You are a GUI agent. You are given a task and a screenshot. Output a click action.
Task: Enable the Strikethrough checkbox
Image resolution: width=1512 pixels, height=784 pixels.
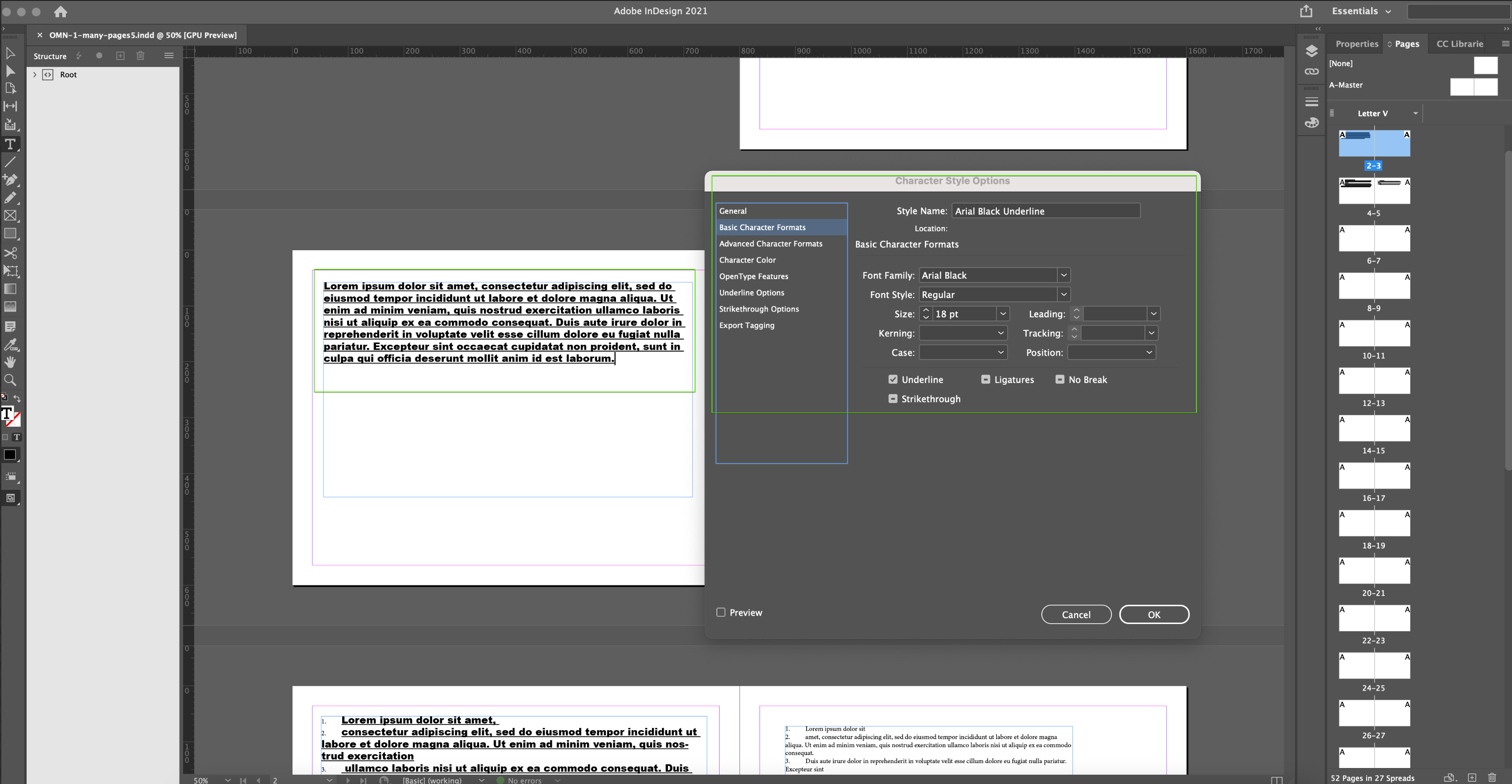(893, 399)
